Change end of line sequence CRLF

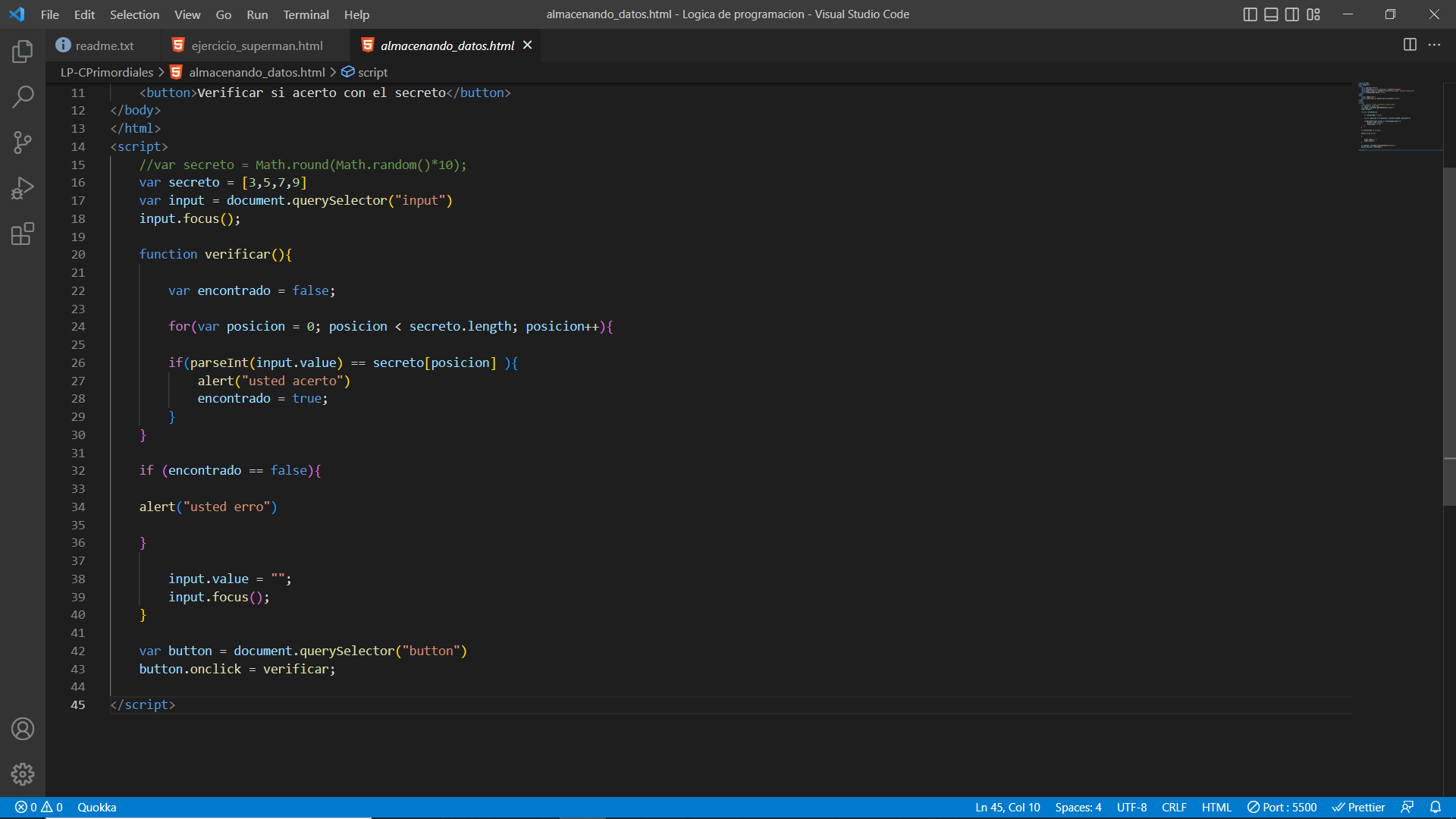(1174, 807)
